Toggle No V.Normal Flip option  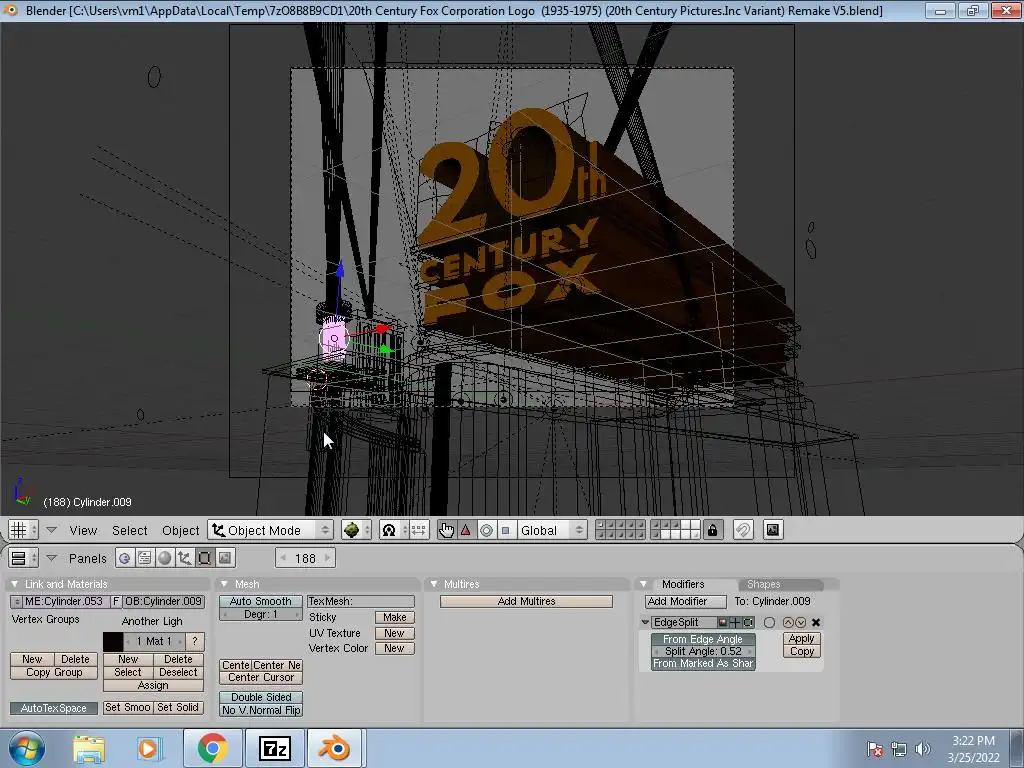click(x=261, y=710)
